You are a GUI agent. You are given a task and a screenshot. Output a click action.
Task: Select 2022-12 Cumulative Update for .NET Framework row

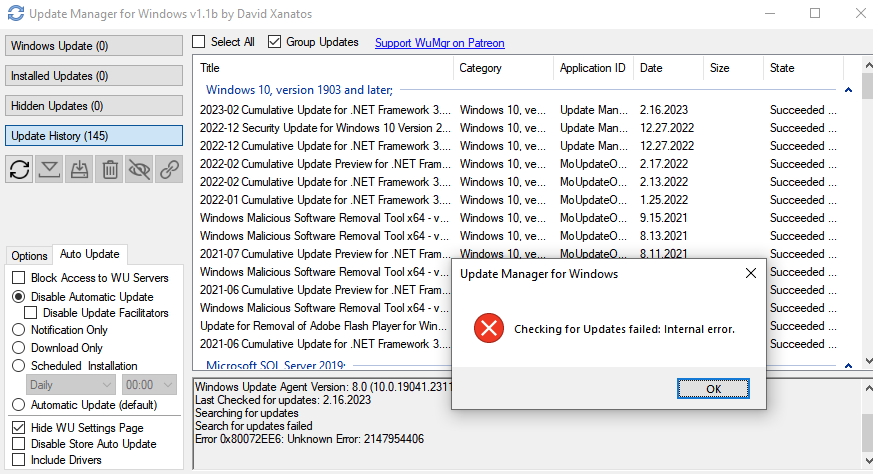point(518,146)
